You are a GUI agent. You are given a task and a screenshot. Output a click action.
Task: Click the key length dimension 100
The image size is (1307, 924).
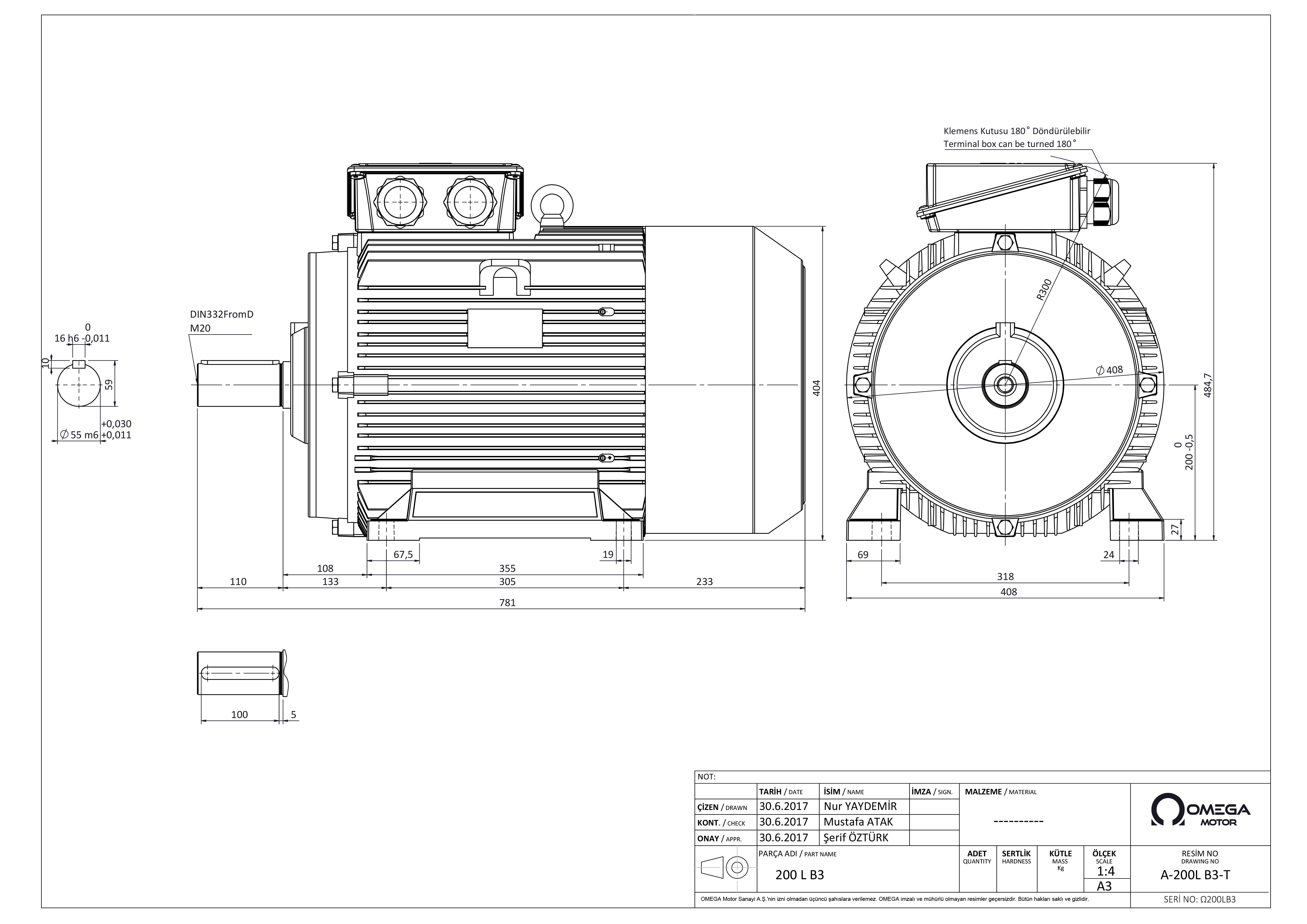click(240, 714)
